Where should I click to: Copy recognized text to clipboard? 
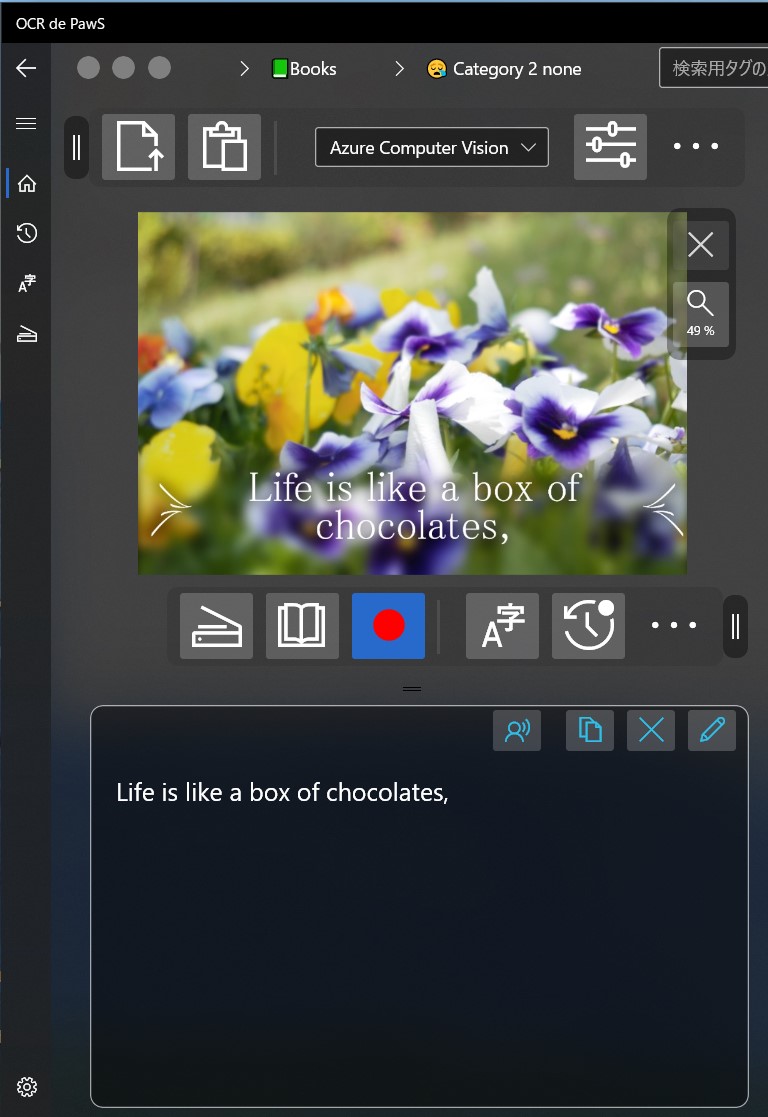click(x=590, y=731)
